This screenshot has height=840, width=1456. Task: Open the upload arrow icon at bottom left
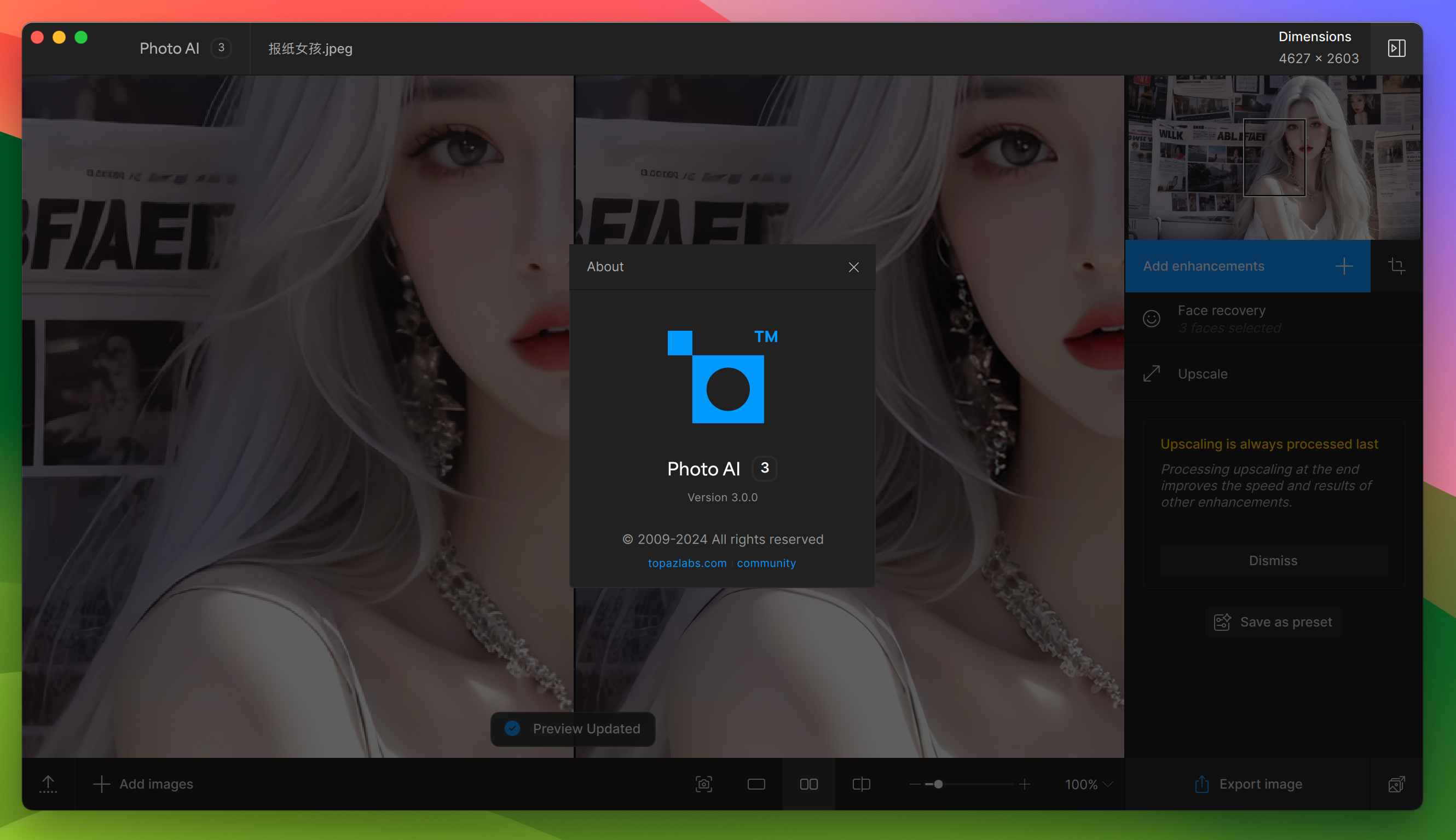[48, 784]
